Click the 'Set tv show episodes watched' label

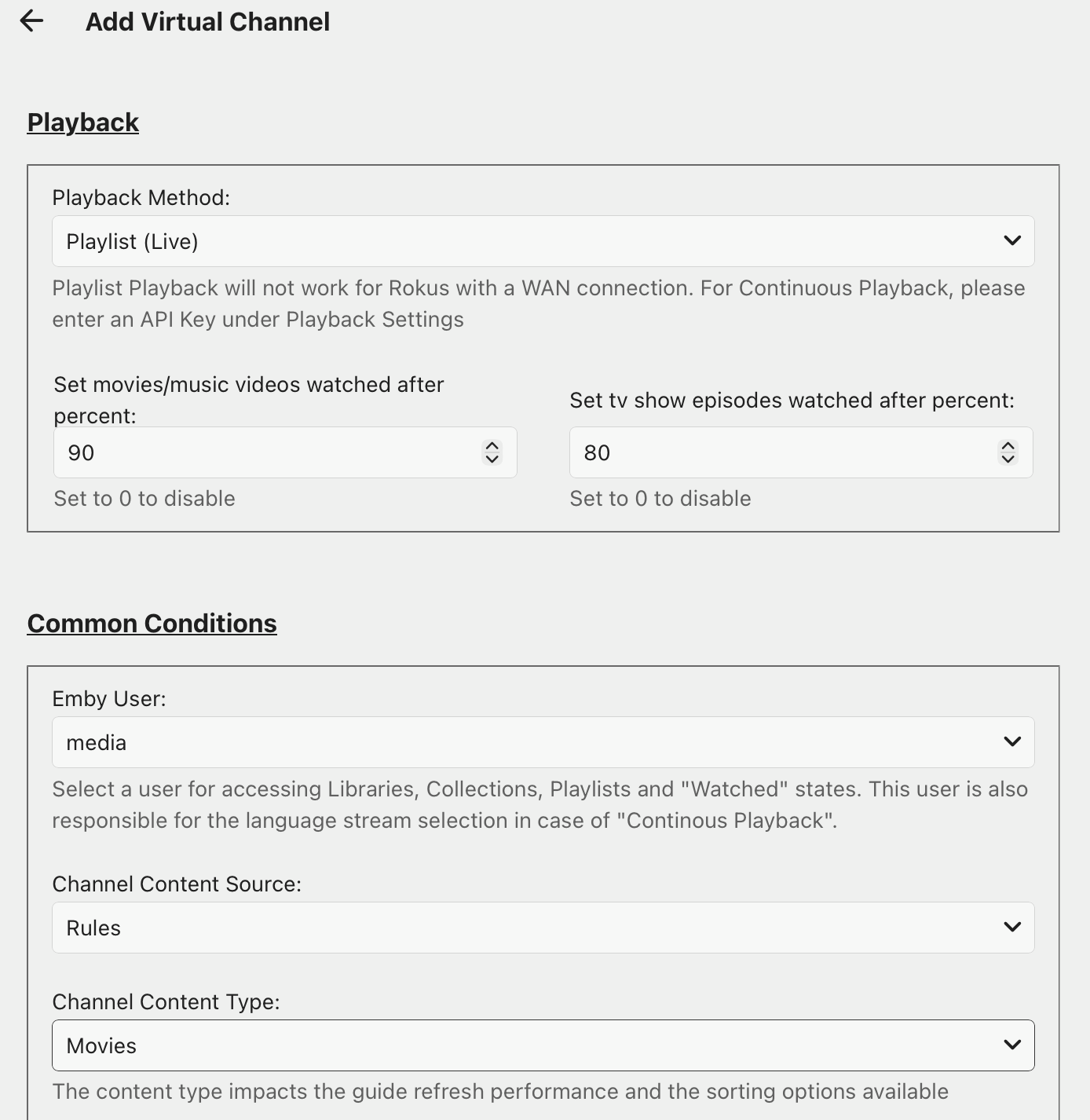792,401
